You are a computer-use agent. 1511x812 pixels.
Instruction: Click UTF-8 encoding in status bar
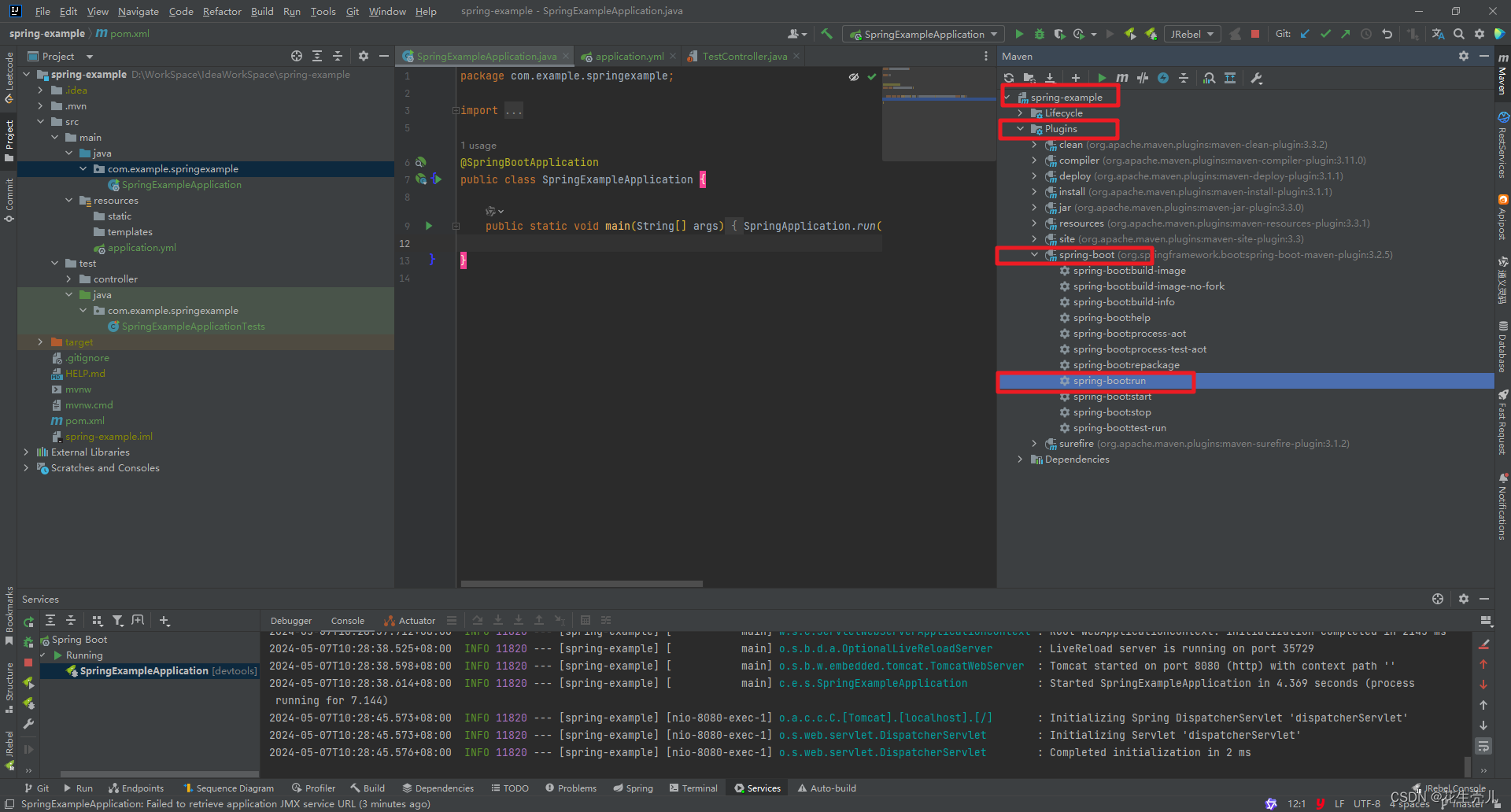[1366, 803]
